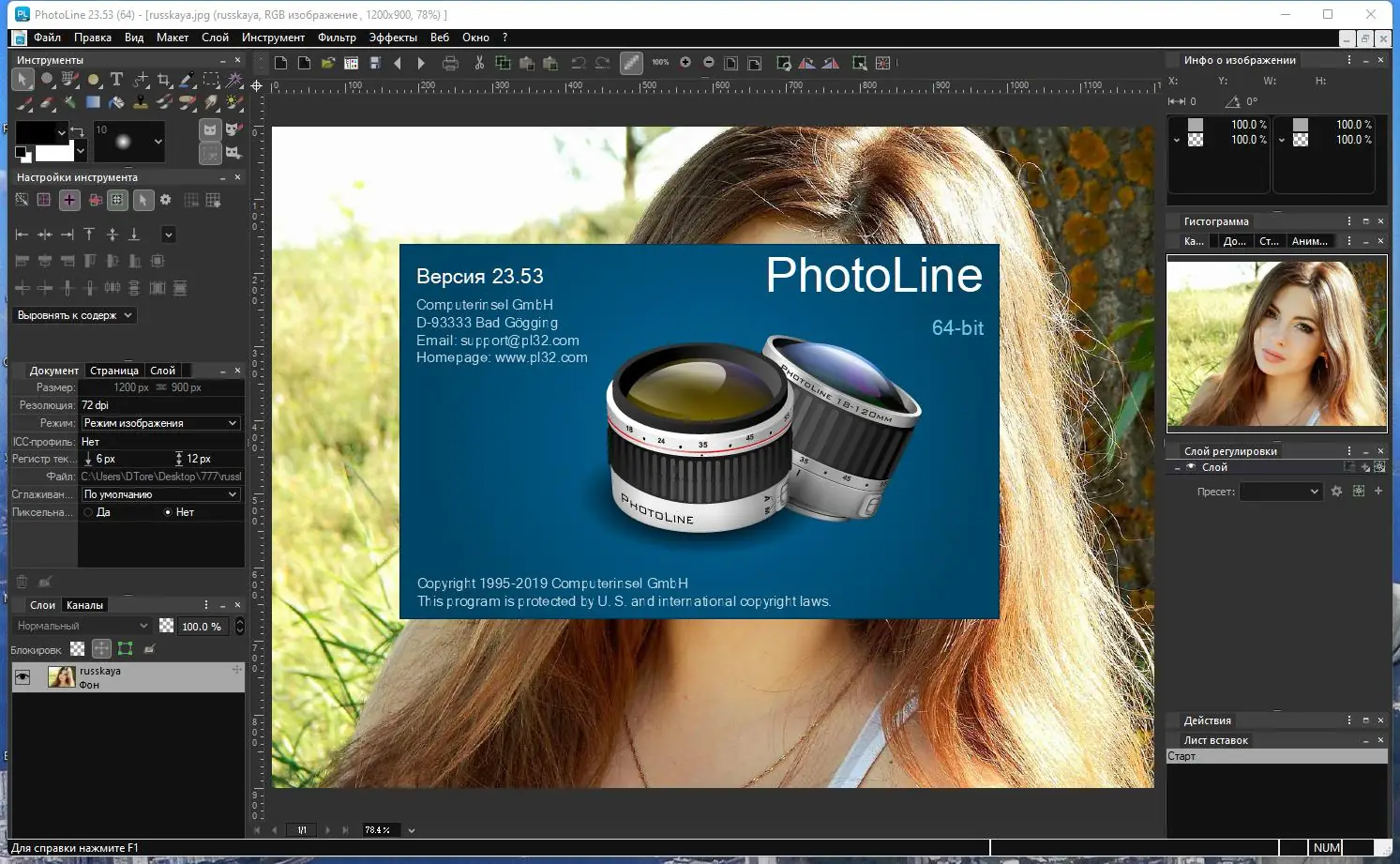Screen dimensions: 1400x864
Task: Choose the Stamp clone tool
Action: 141,102
